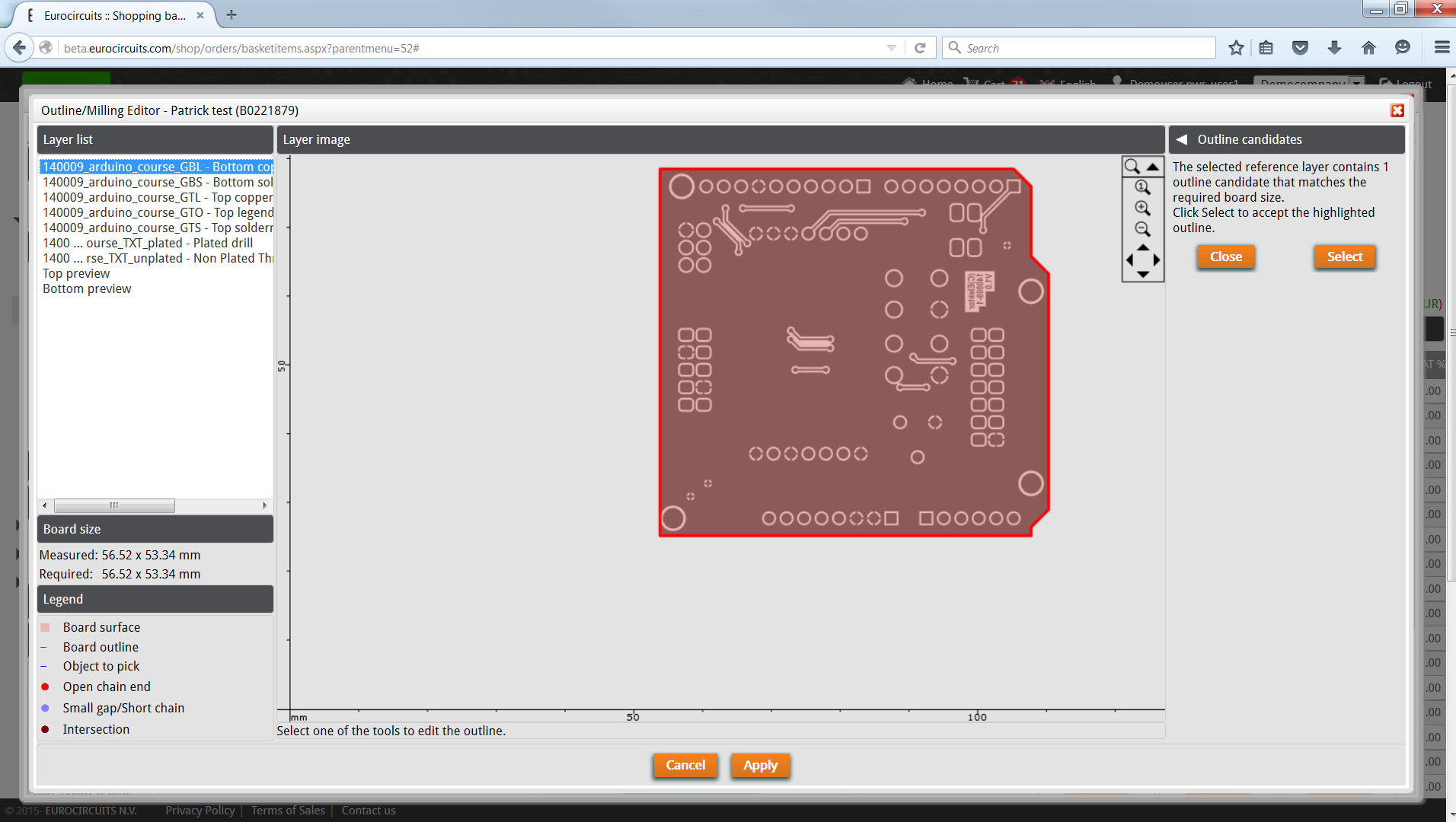The height and width of the screenshot is (822, 1456).
Task: Pan the layer image downward
Action: click(x=1143, y=273)
